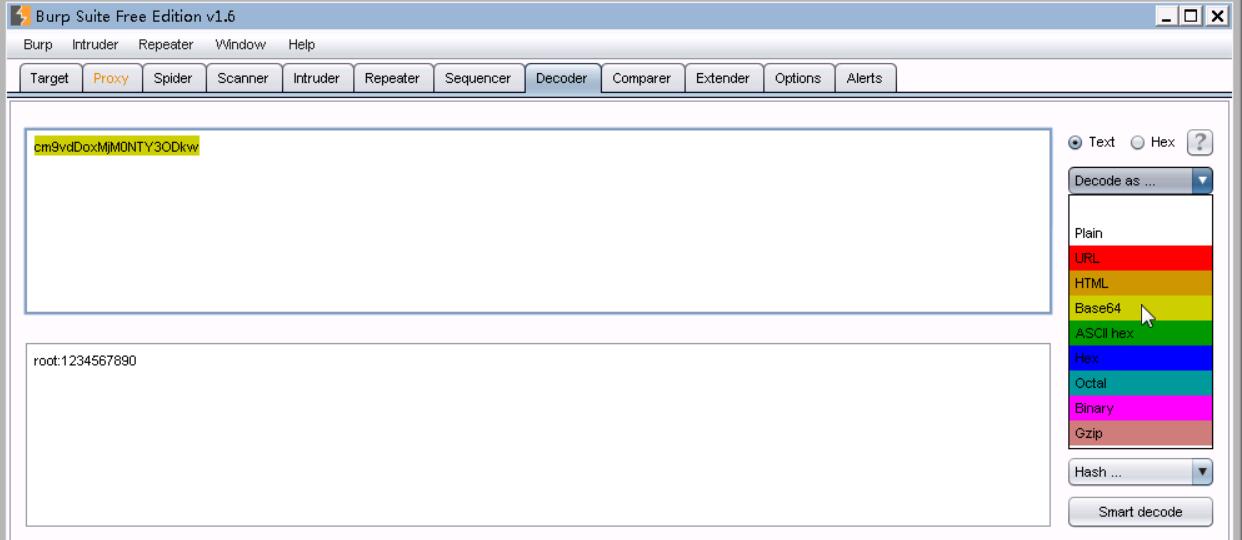The width and height of the screenshot is (1242, 540).
Task: Switch to the Proxy tab
Action: pos(111,79)
